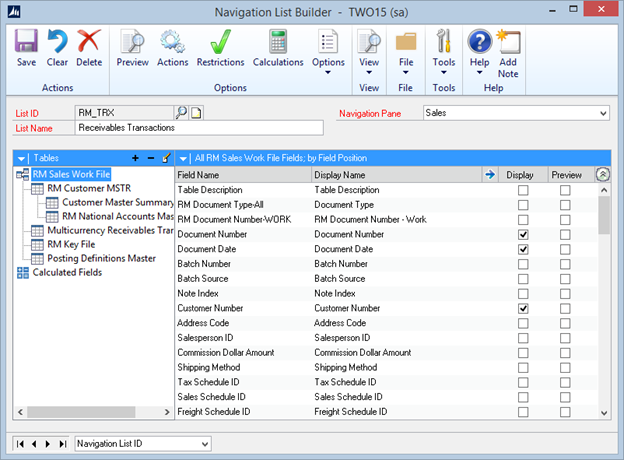Check Preview for Freight Schedule ID
Image resolution: width=624 pixels, height=460 pixels.
tap(565, 412)
